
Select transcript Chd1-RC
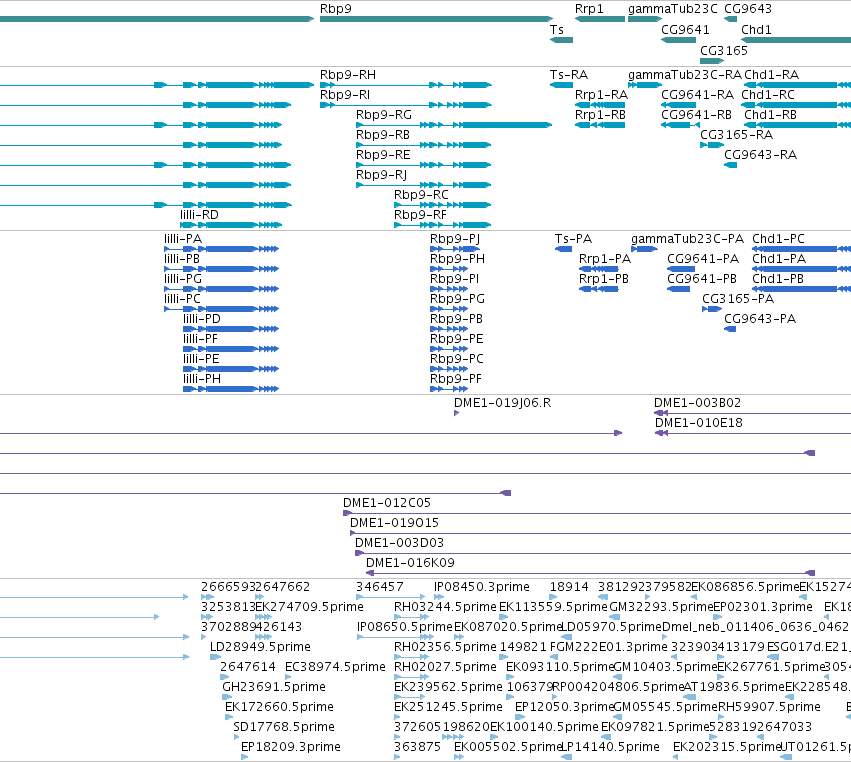[x=767, y=95]
